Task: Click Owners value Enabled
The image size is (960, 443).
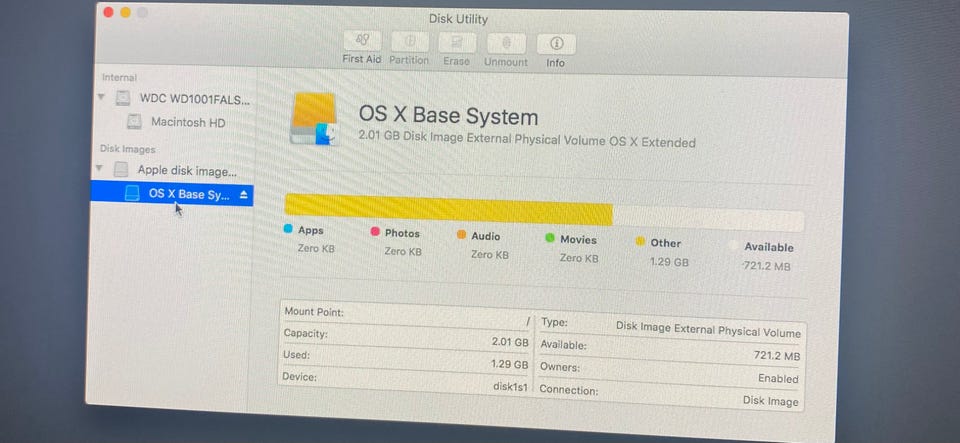Action: click(778, 378)
